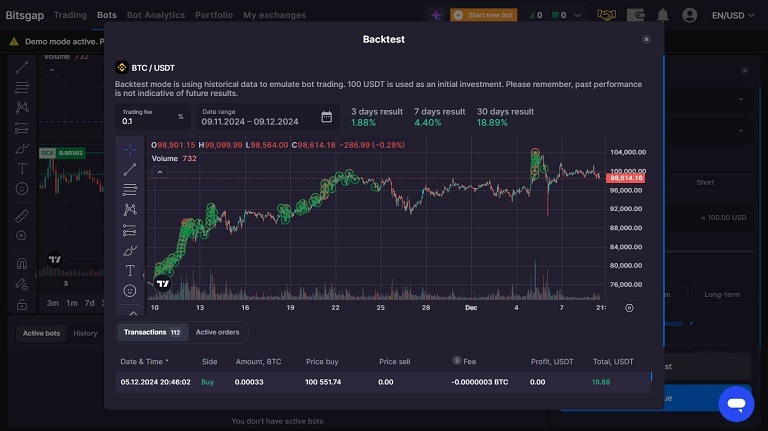Collapse the legend in background chart
This screenshot has height=431, width=768.
pos(52,70)
